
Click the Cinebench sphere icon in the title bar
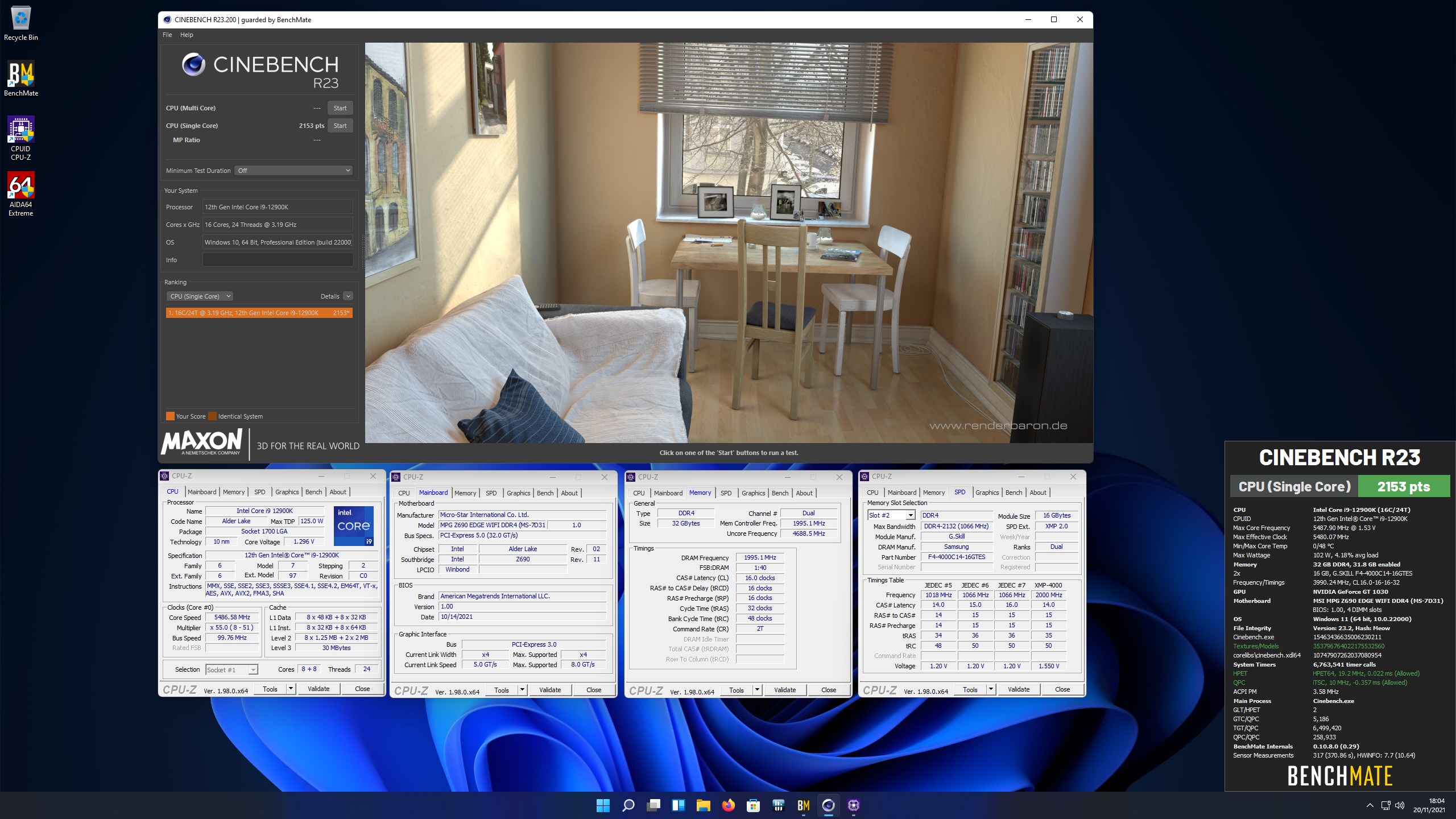click(167, 19)
